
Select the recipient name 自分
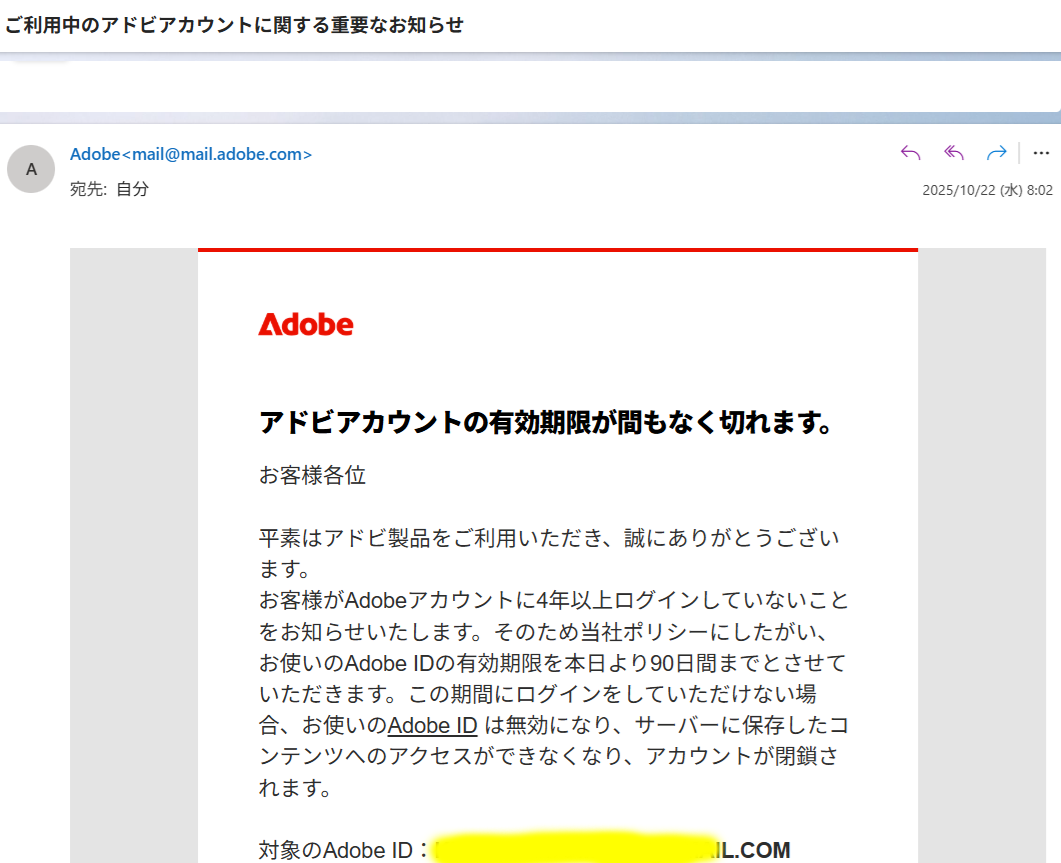[x=132, y=188]
